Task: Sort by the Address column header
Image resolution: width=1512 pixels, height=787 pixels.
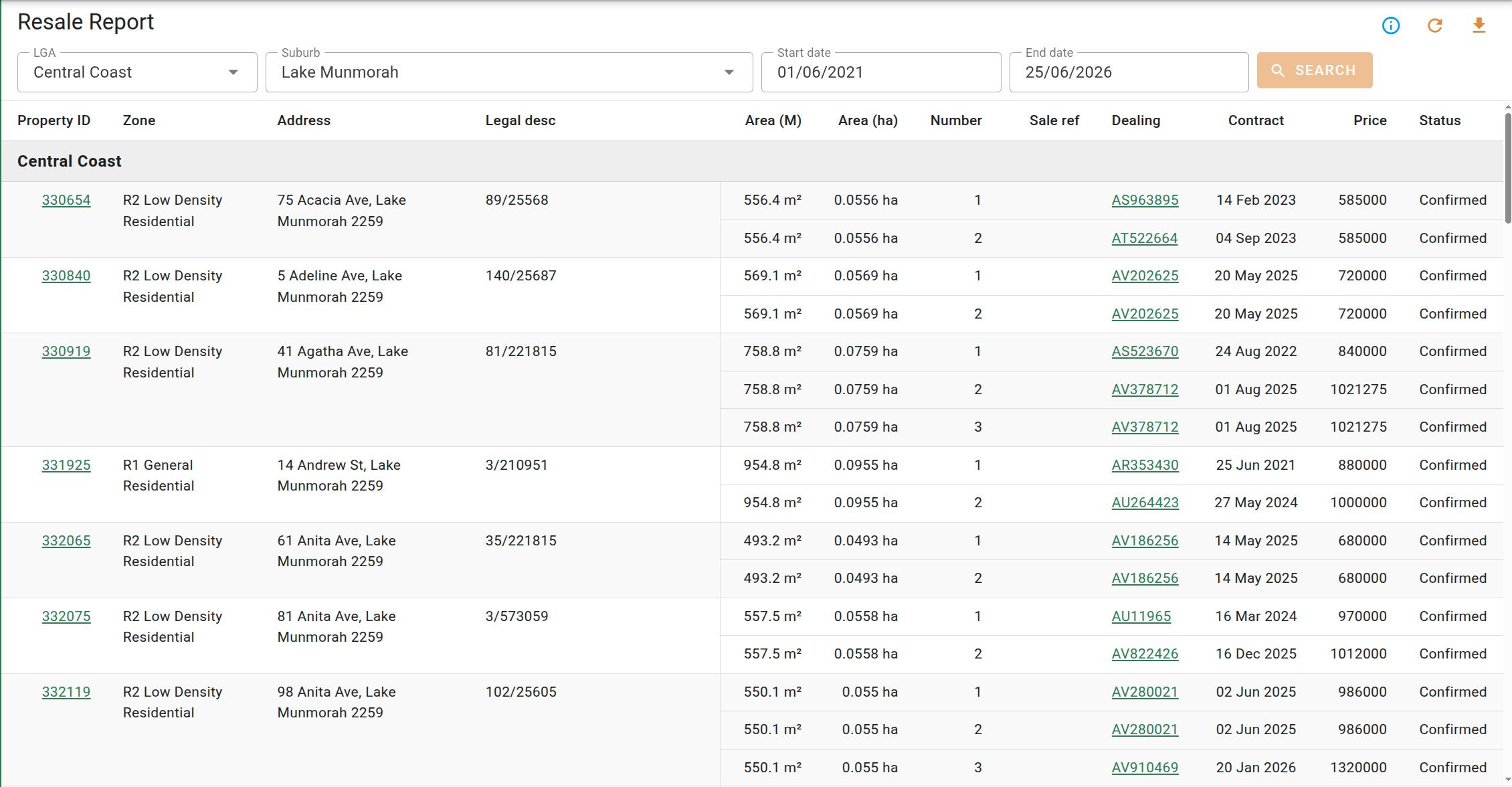Action: [304, 120]
